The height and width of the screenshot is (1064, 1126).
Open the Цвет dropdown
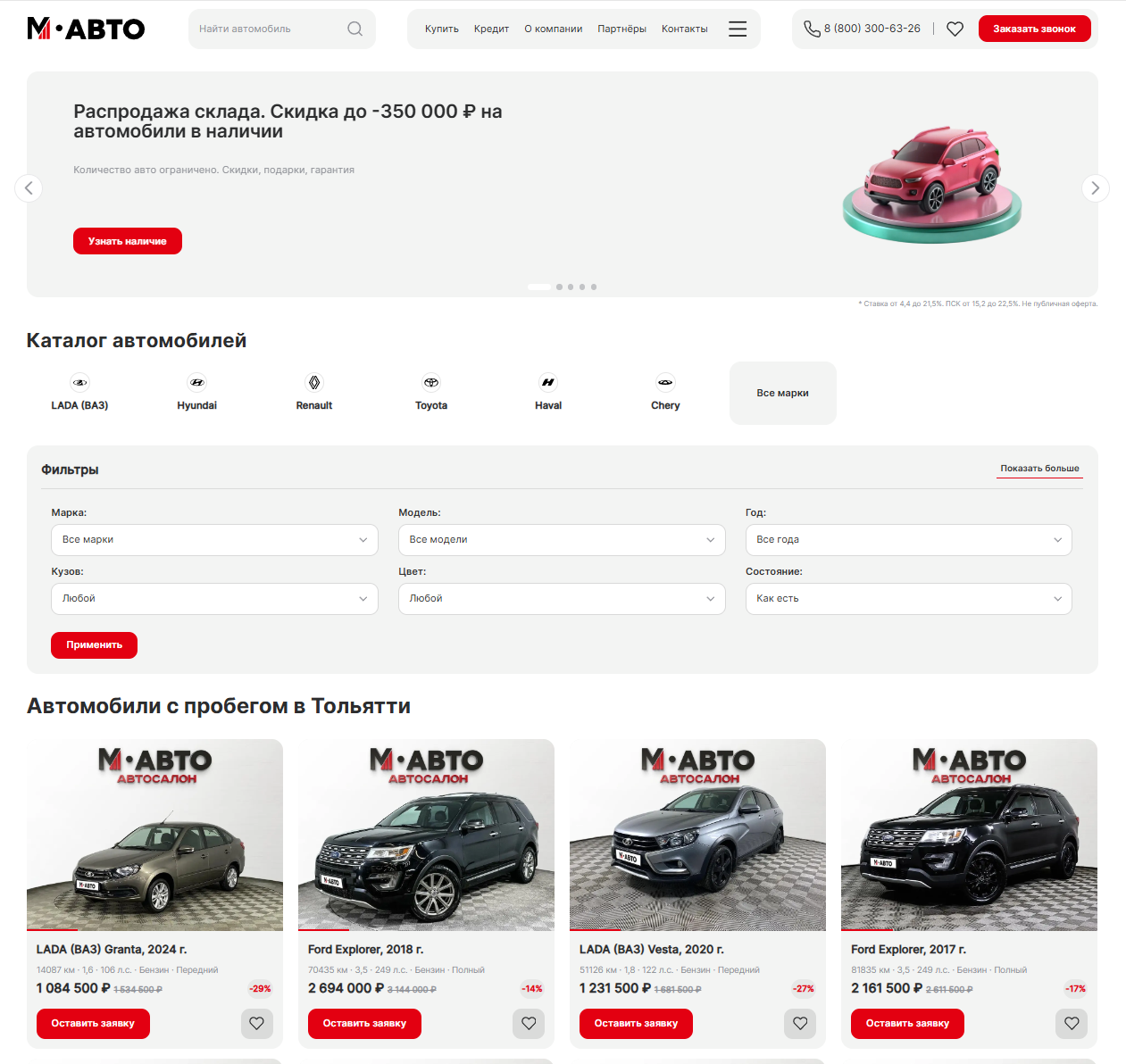point(562,599)
